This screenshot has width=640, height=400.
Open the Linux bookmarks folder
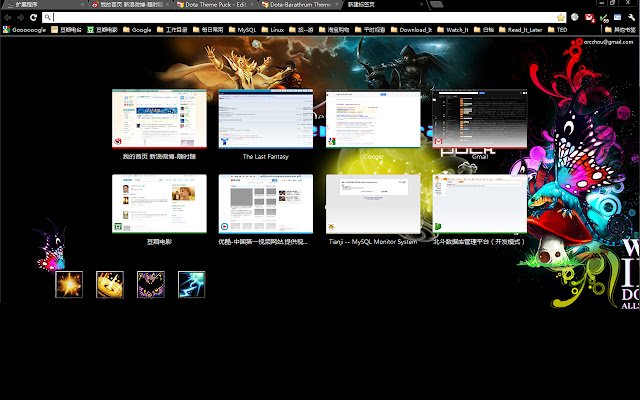coord(273,30)
